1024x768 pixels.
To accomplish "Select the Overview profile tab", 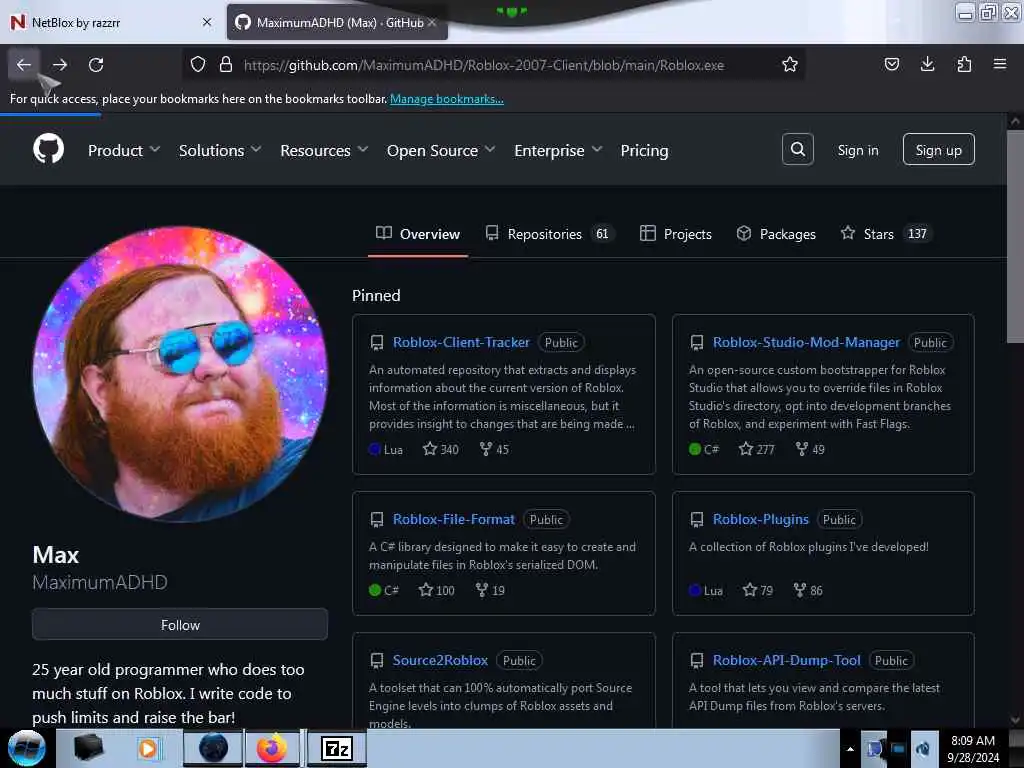I will [418, 234].
